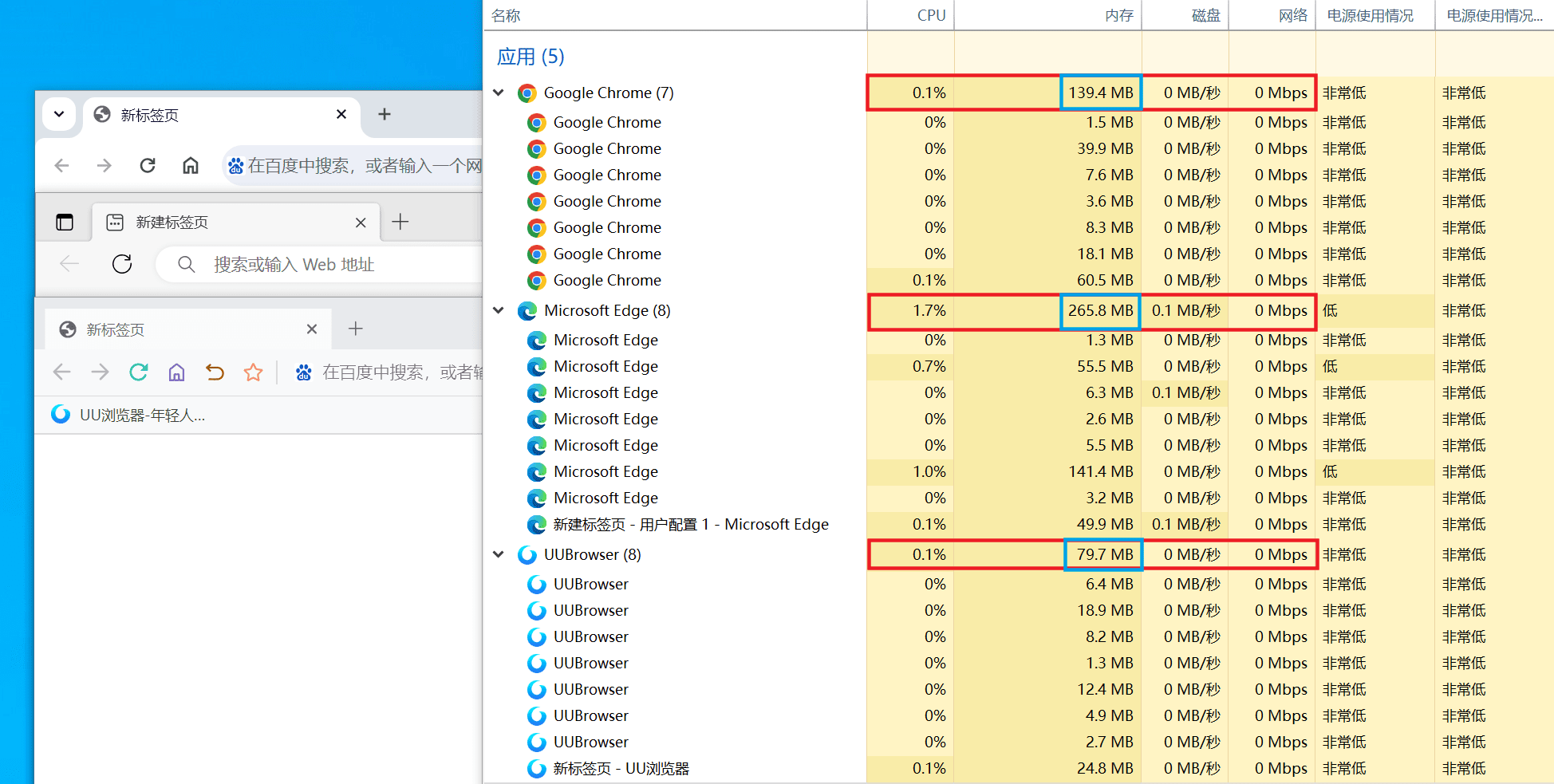Collapse the Microsoft Edge (8) process group
This screenshot has height=784, width=1554.
[499, 310]
